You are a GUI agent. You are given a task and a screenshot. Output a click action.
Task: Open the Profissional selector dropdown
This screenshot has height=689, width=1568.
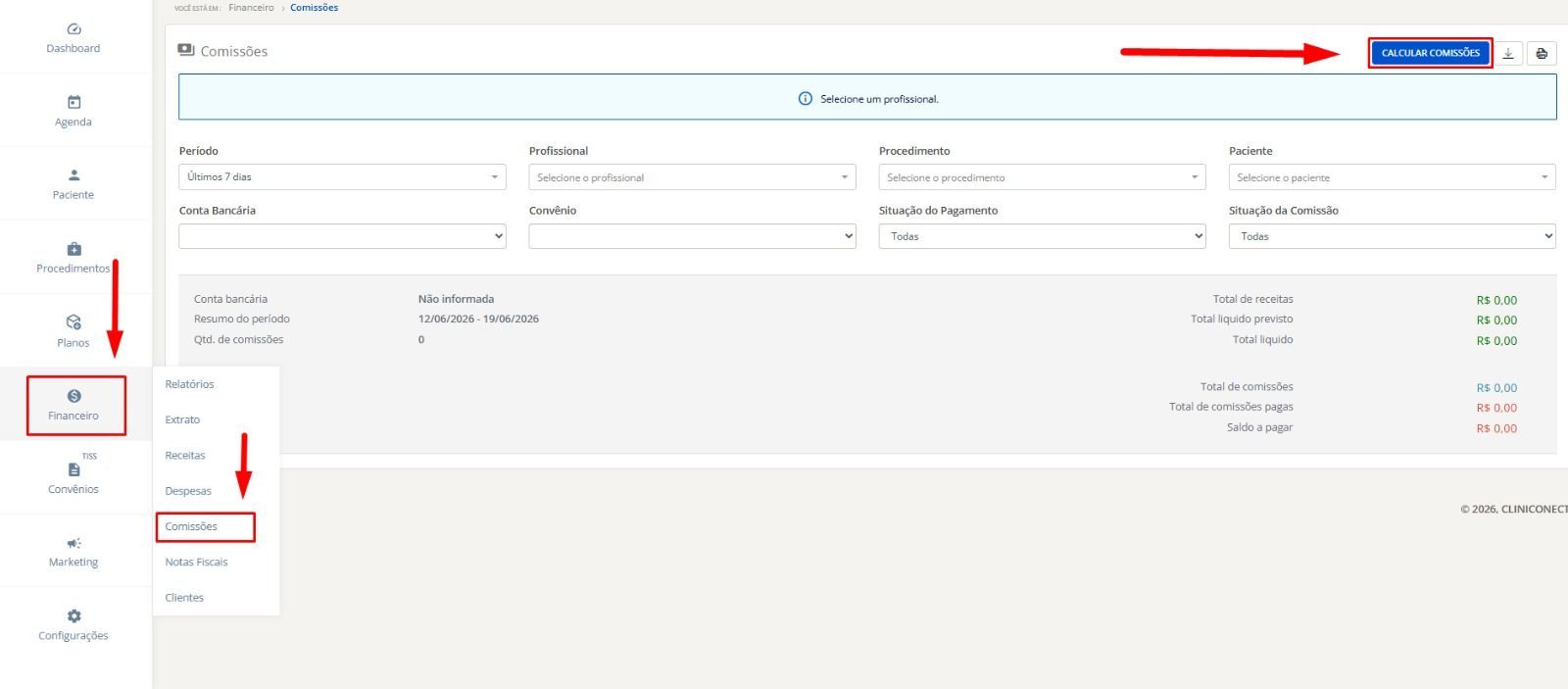(x=693, y=177)
